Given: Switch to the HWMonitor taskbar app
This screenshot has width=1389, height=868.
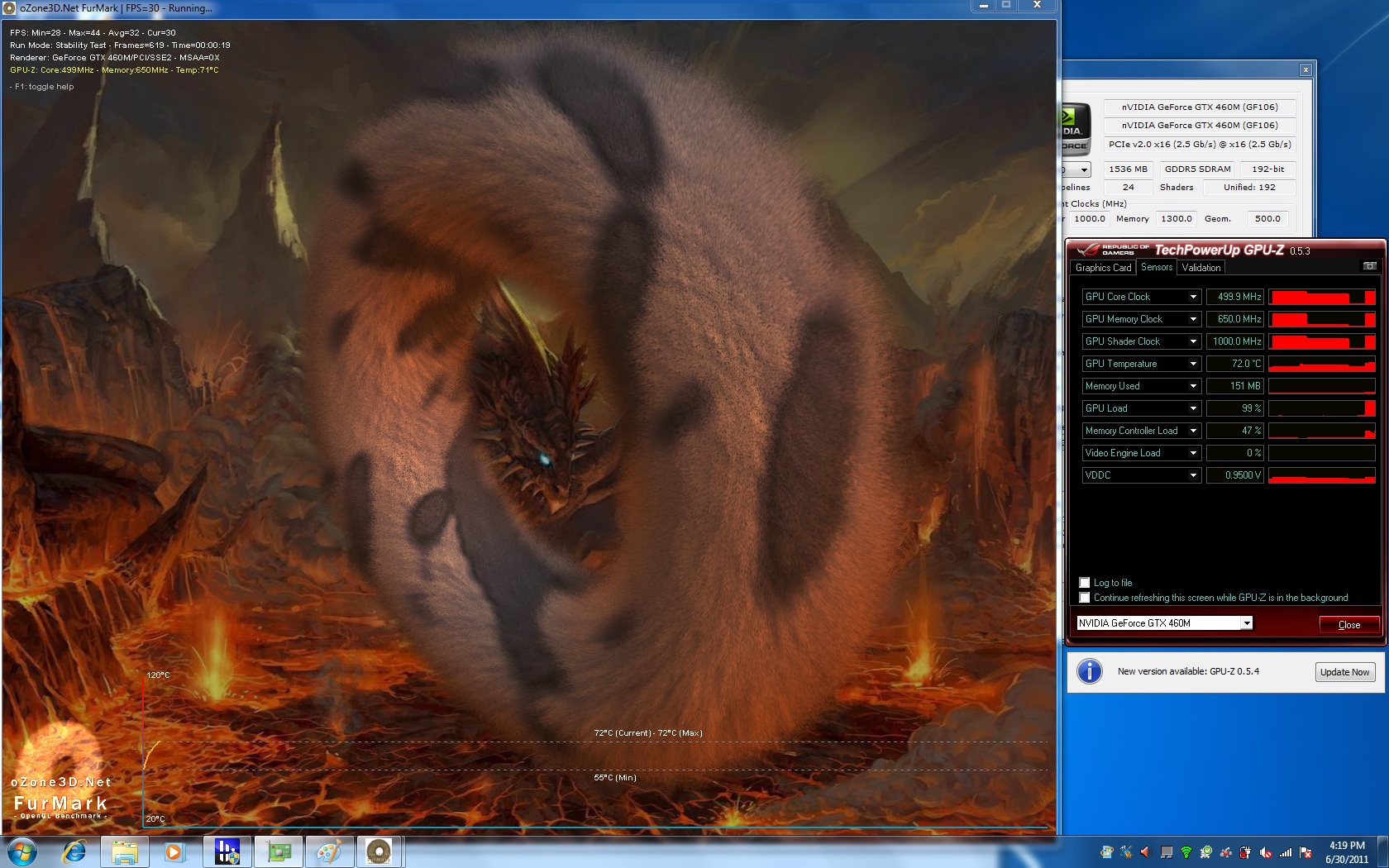Looking at the screenshot, I should pos(227,851).
